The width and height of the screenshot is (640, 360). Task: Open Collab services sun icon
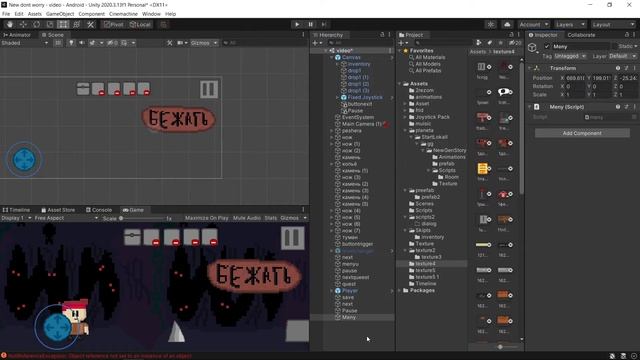[491, 24]
